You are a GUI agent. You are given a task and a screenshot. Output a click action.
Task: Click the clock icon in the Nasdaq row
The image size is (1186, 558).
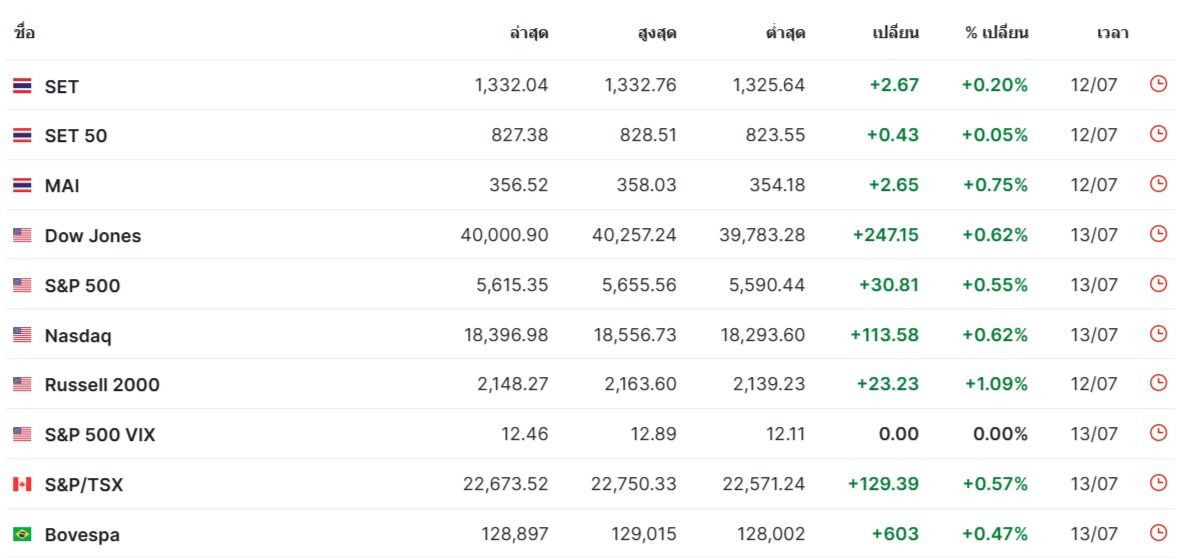coord(1158,333)
